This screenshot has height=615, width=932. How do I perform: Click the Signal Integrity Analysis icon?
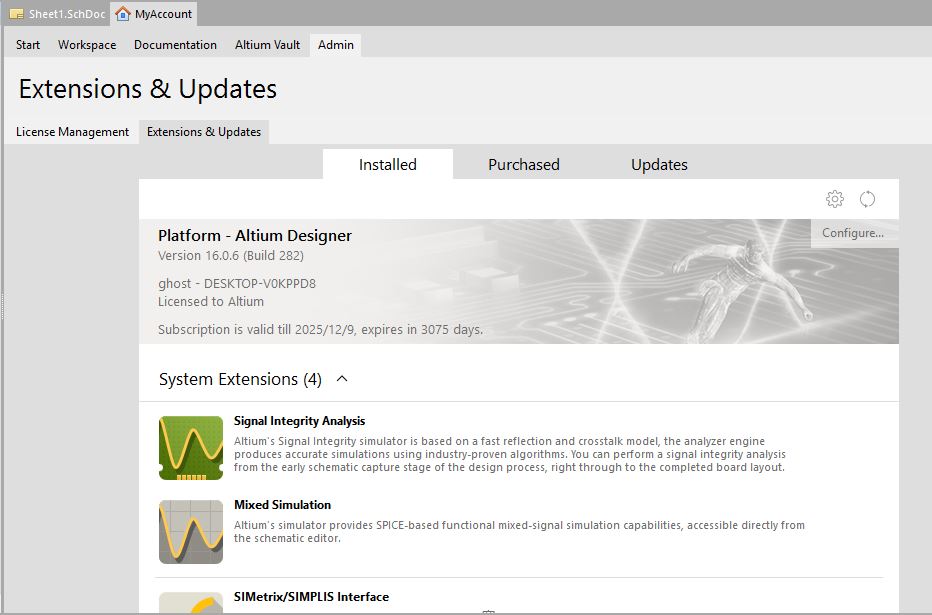pos(191,447)
